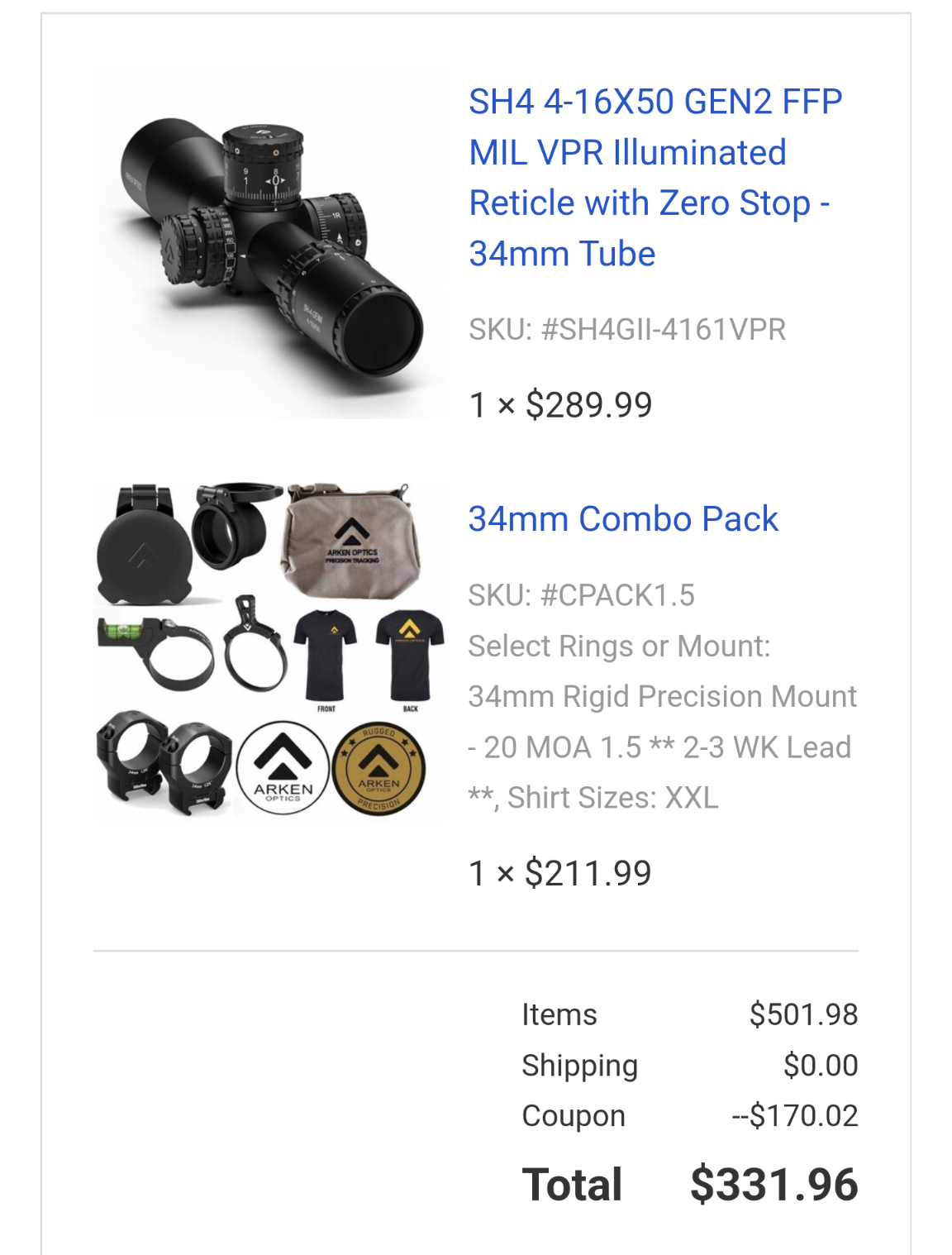Click the scope price 1 × $289.99
952x1255 pixels.
pyautogui.click(x=560, y=405)
